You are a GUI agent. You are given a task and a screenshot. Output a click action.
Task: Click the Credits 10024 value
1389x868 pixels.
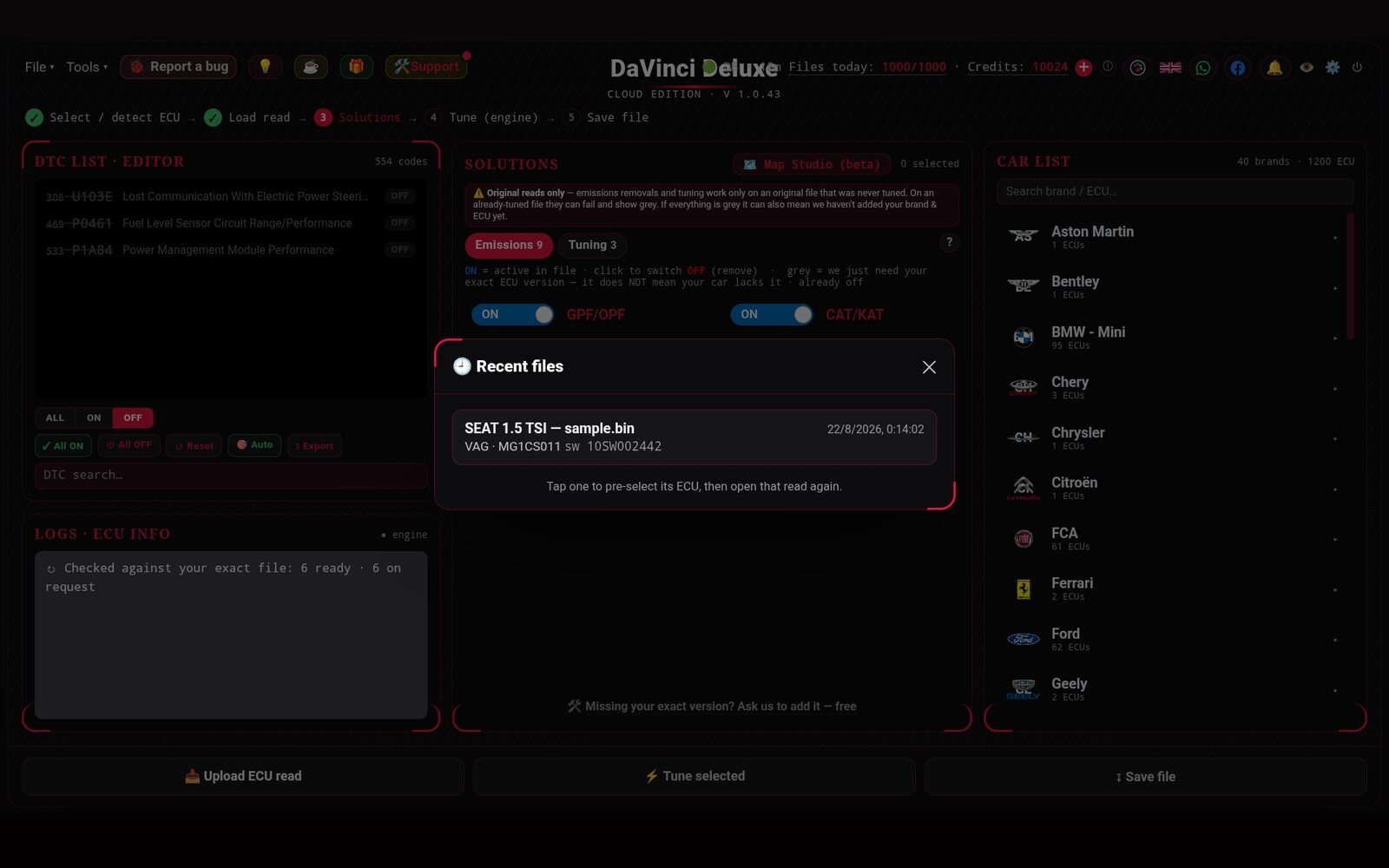1050,67
